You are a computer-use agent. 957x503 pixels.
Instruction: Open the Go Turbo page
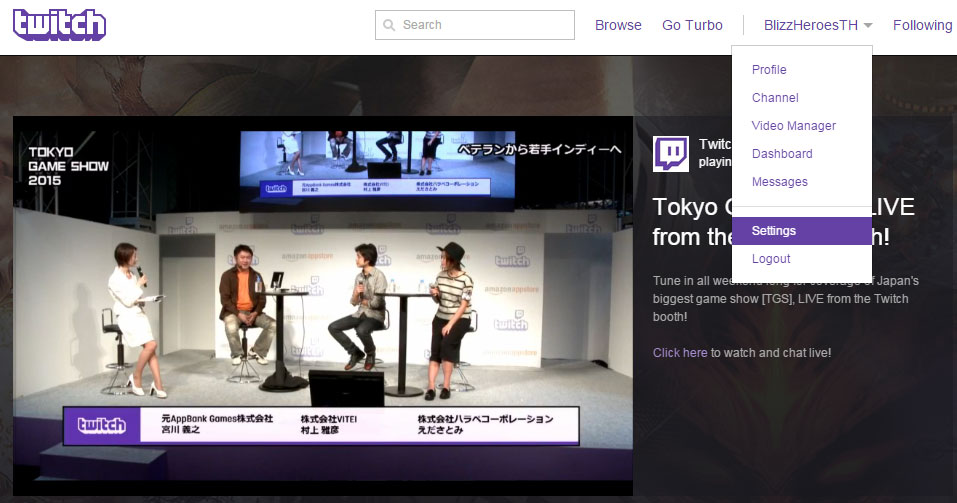(x=692, y=25)
